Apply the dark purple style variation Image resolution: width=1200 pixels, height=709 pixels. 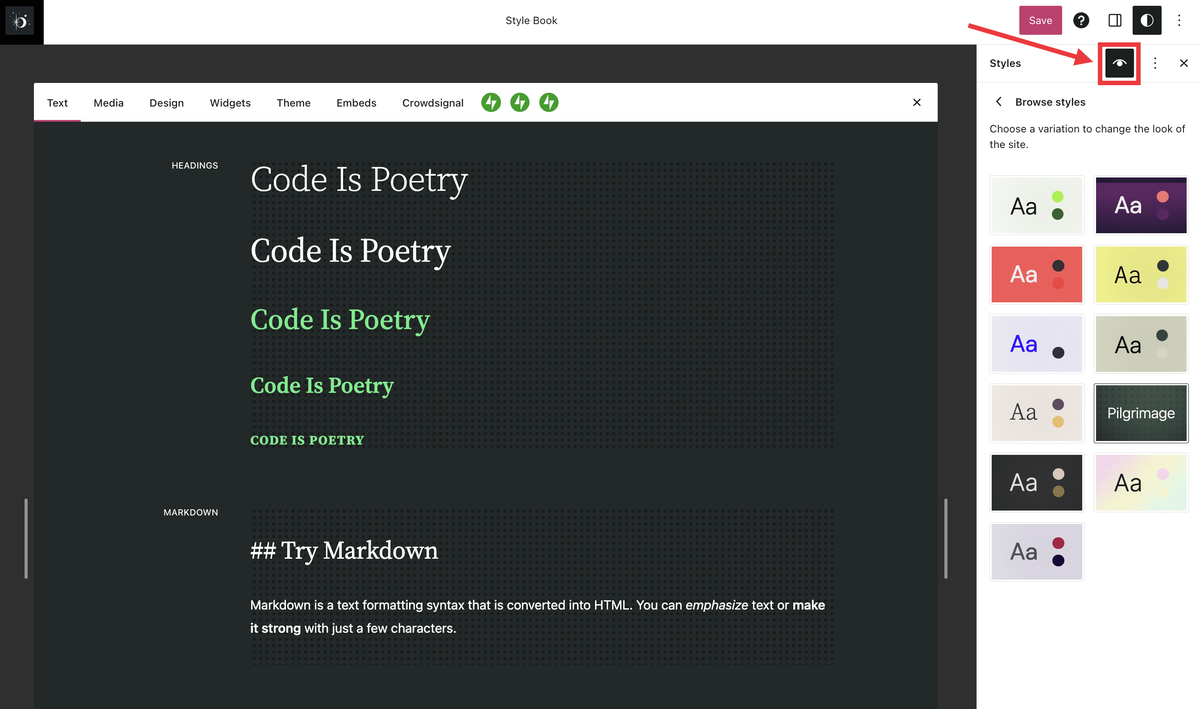(1141, 205)
